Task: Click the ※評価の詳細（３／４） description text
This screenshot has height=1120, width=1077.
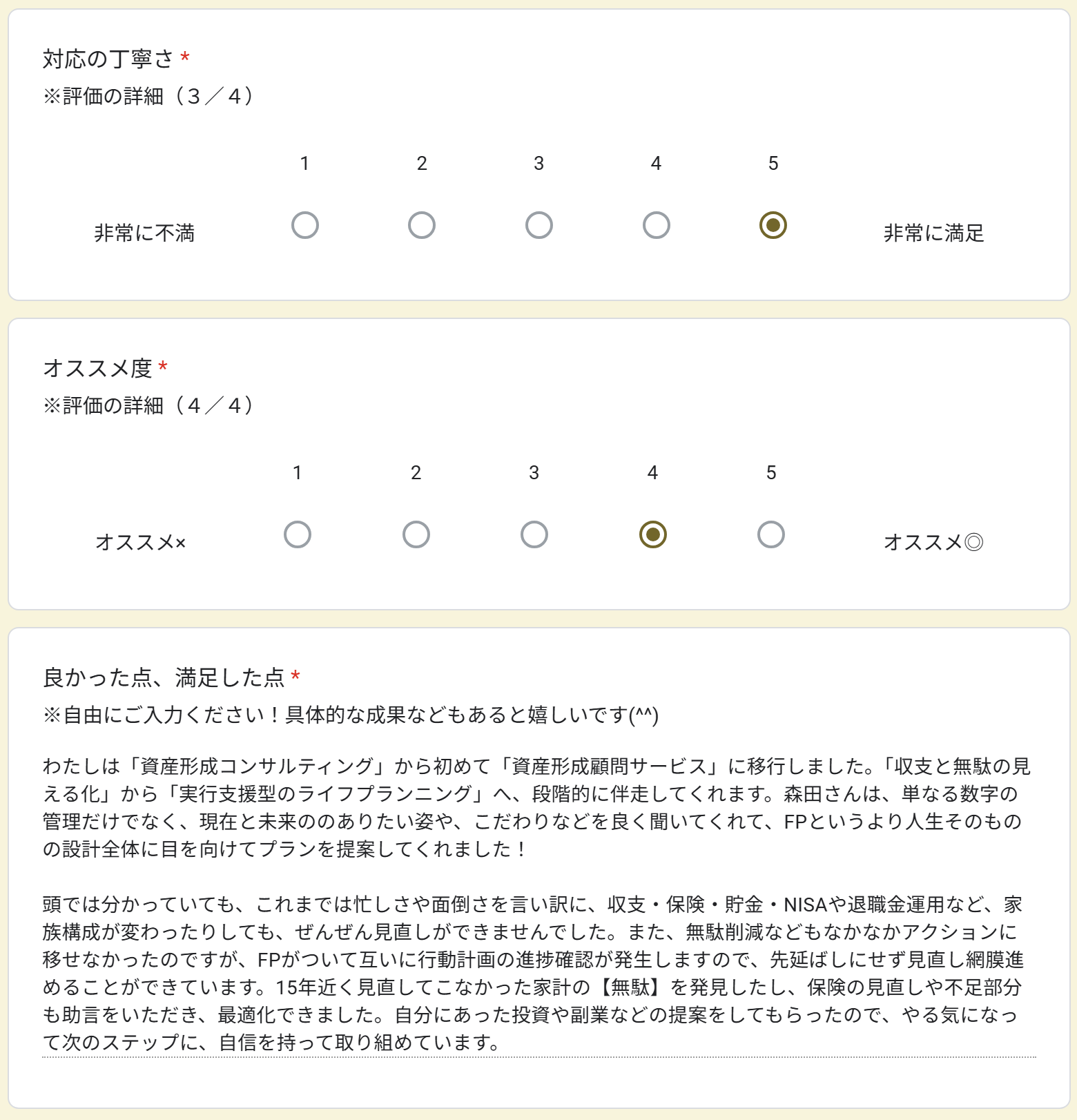Action: tap(148, 97)
